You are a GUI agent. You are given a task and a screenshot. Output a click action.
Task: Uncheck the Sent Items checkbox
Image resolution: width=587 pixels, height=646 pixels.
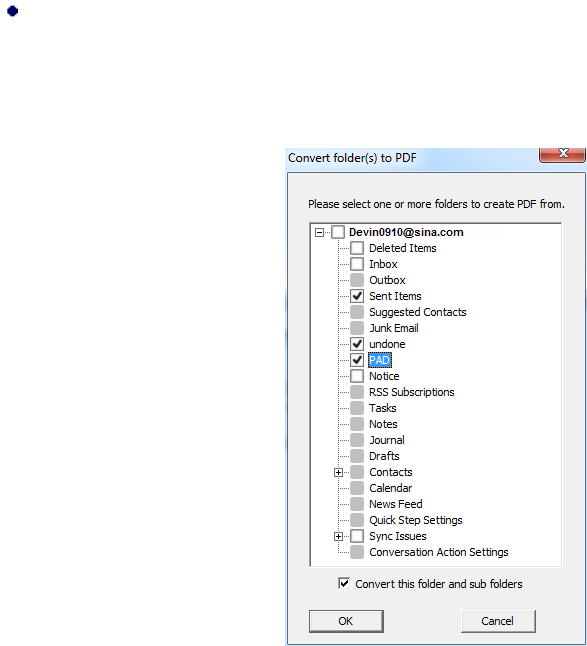point(357,296)
